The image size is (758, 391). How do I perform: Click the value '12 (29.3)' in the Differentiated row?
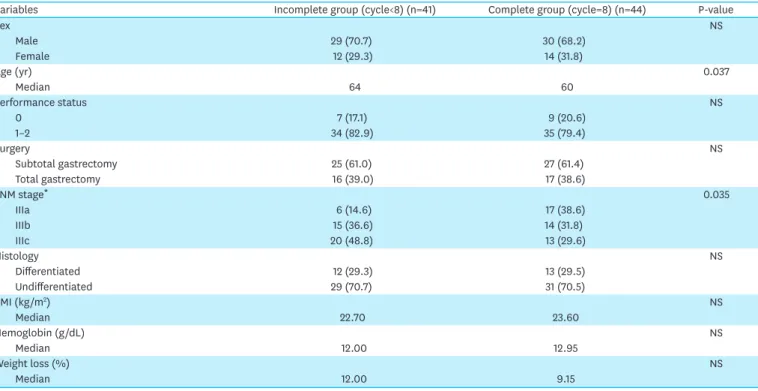[x=352, y=272]
